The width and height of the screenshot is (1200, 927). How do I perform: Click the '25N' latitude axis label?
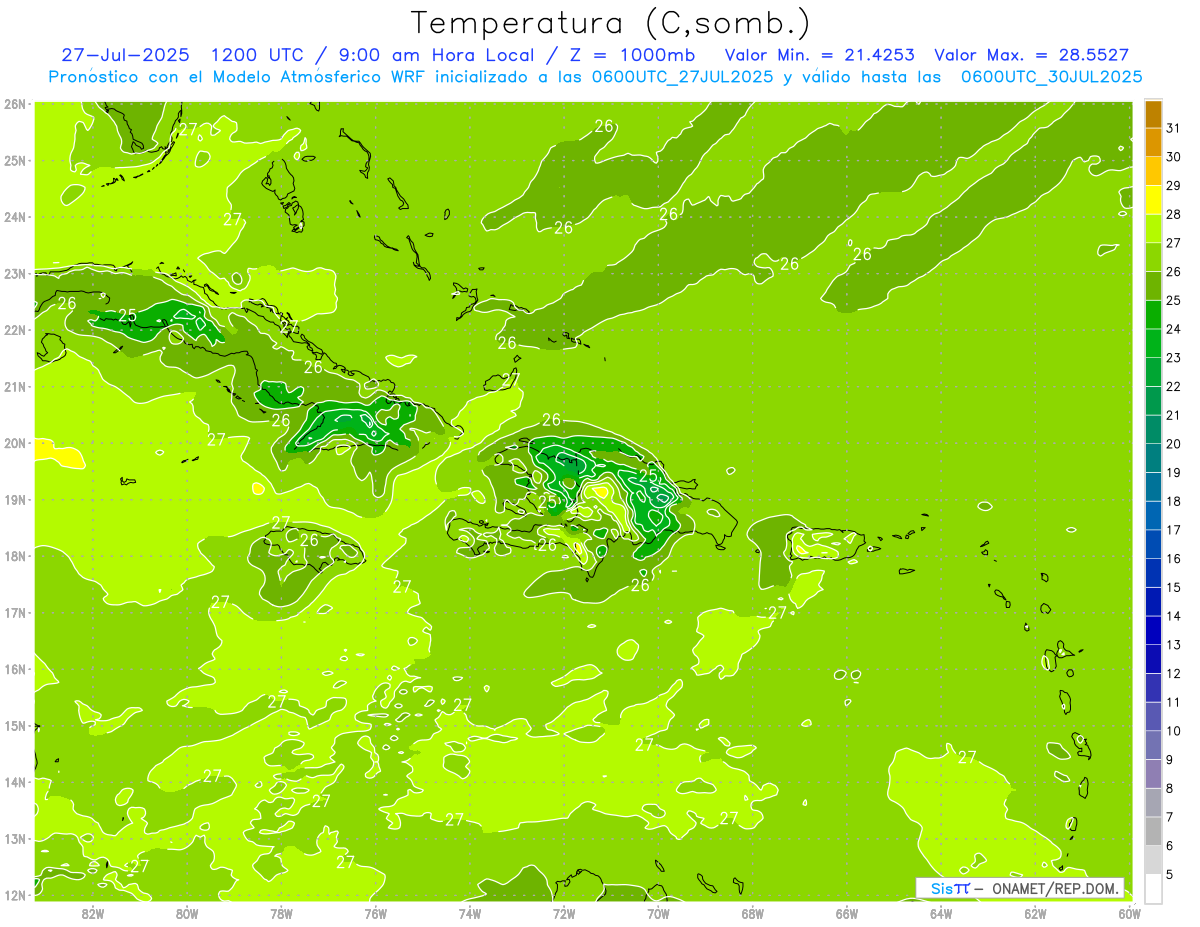click(x=15, y=160)
